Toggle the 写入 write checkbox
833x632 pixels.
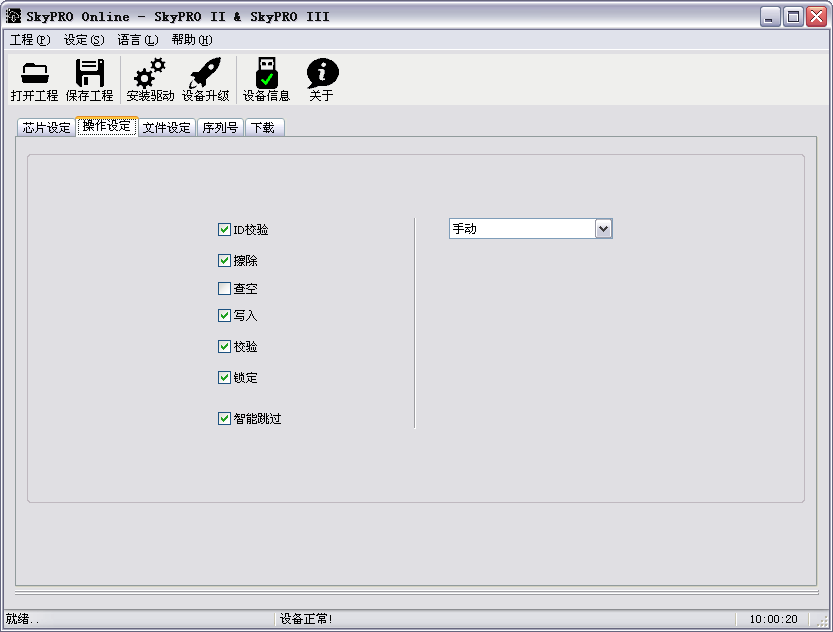click(224, 316)
